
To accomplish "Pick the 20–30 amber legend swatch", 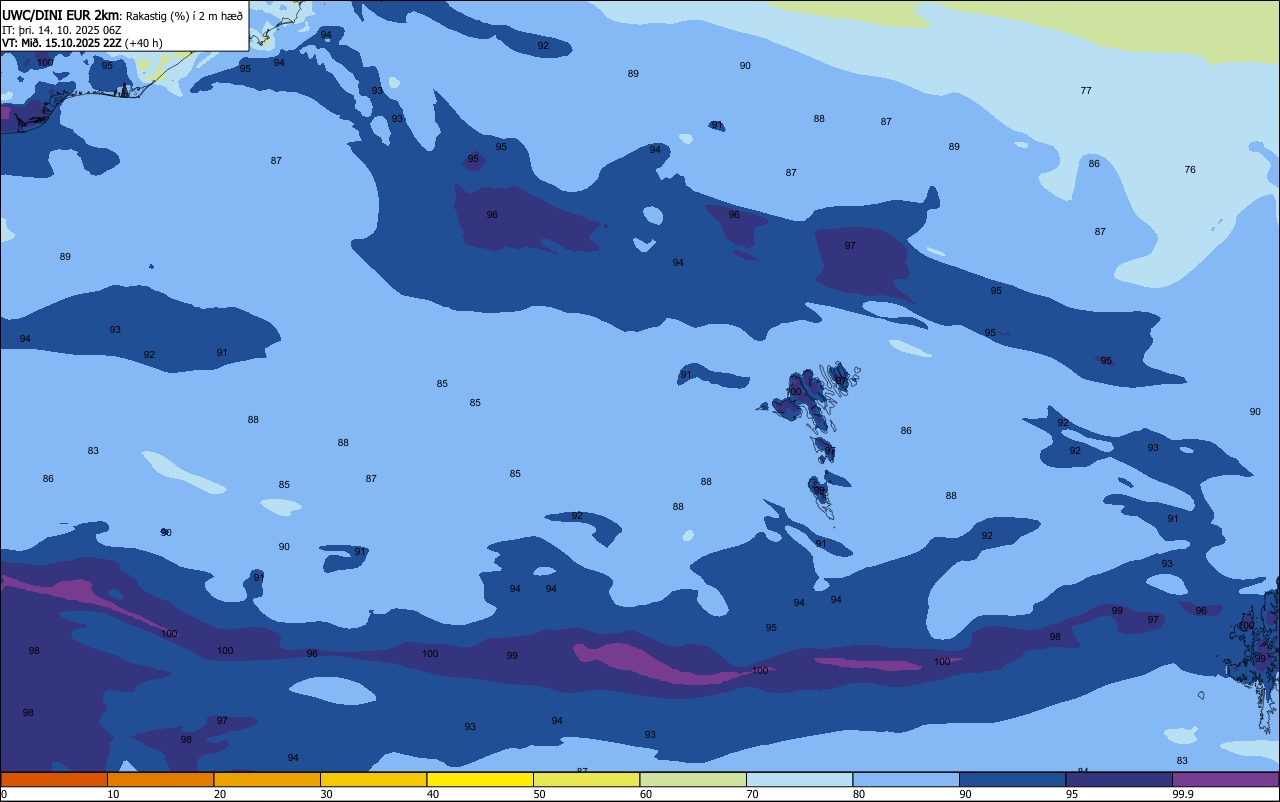I will click(267, 779).
